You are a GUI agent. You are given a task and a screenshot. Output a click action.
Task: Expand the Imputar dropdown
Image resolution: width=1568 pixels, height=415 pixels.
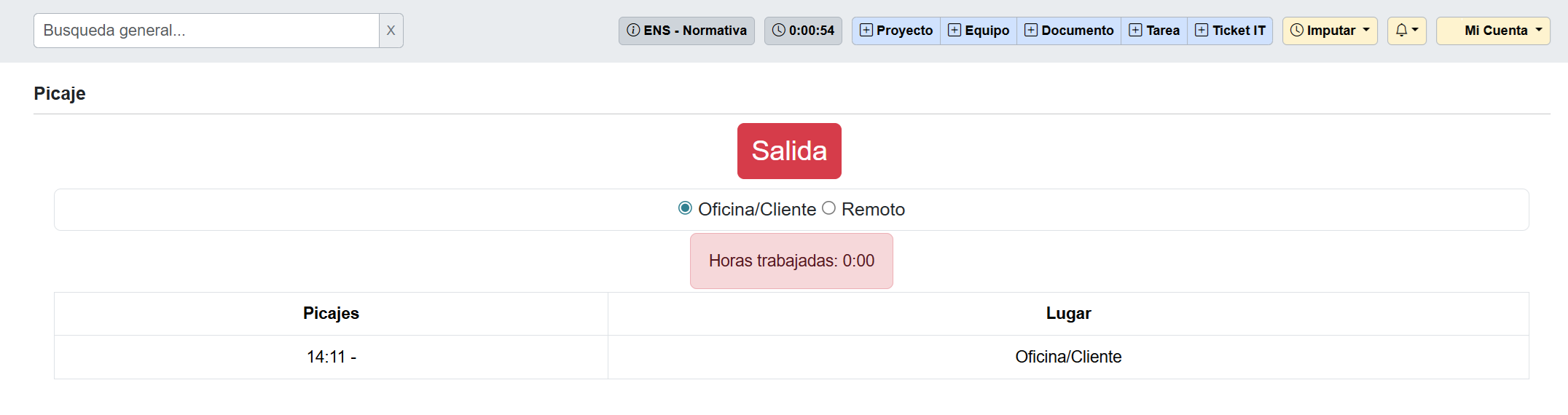1330,31
